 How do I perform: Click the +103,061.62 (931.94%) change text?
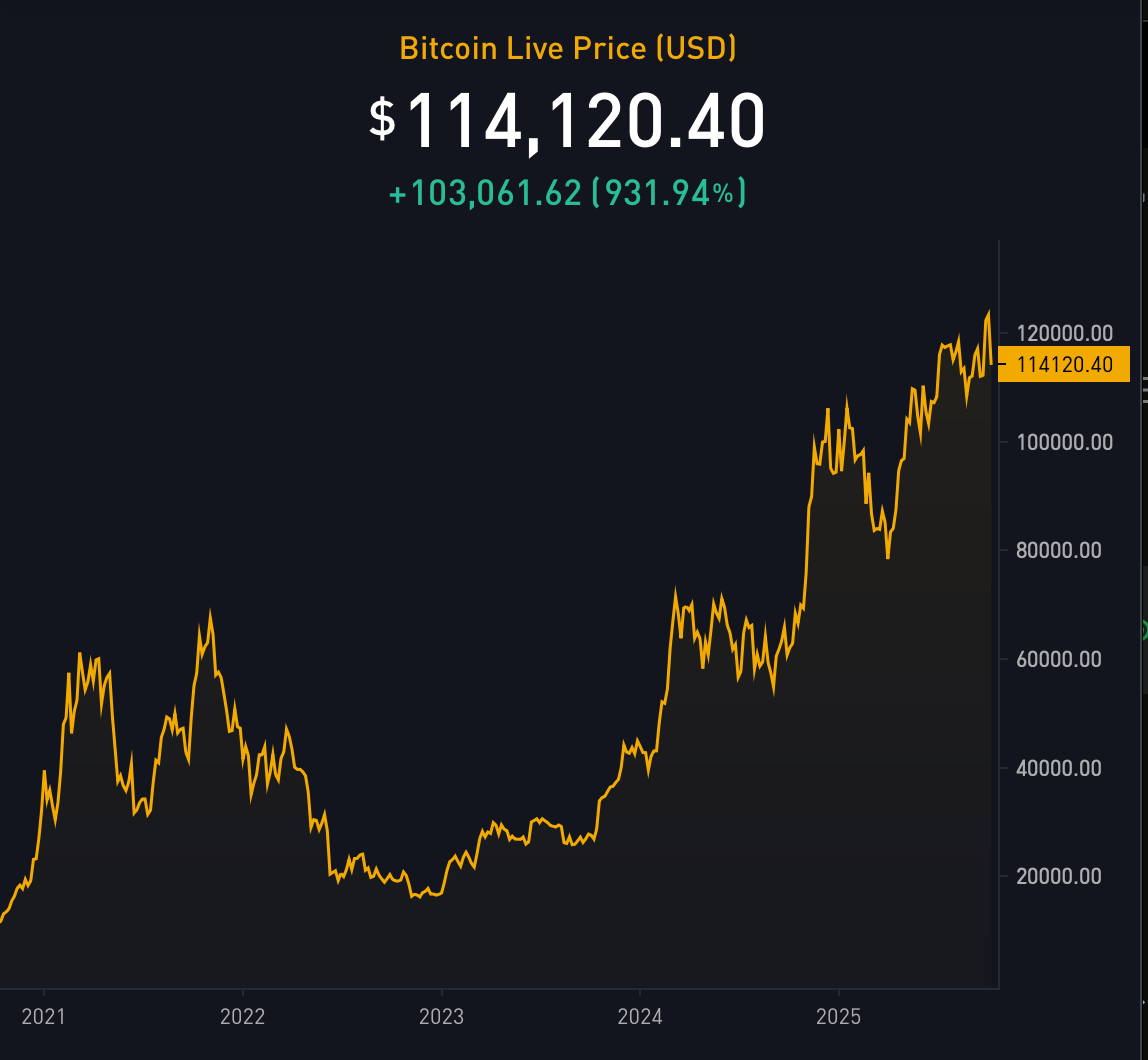567,193
